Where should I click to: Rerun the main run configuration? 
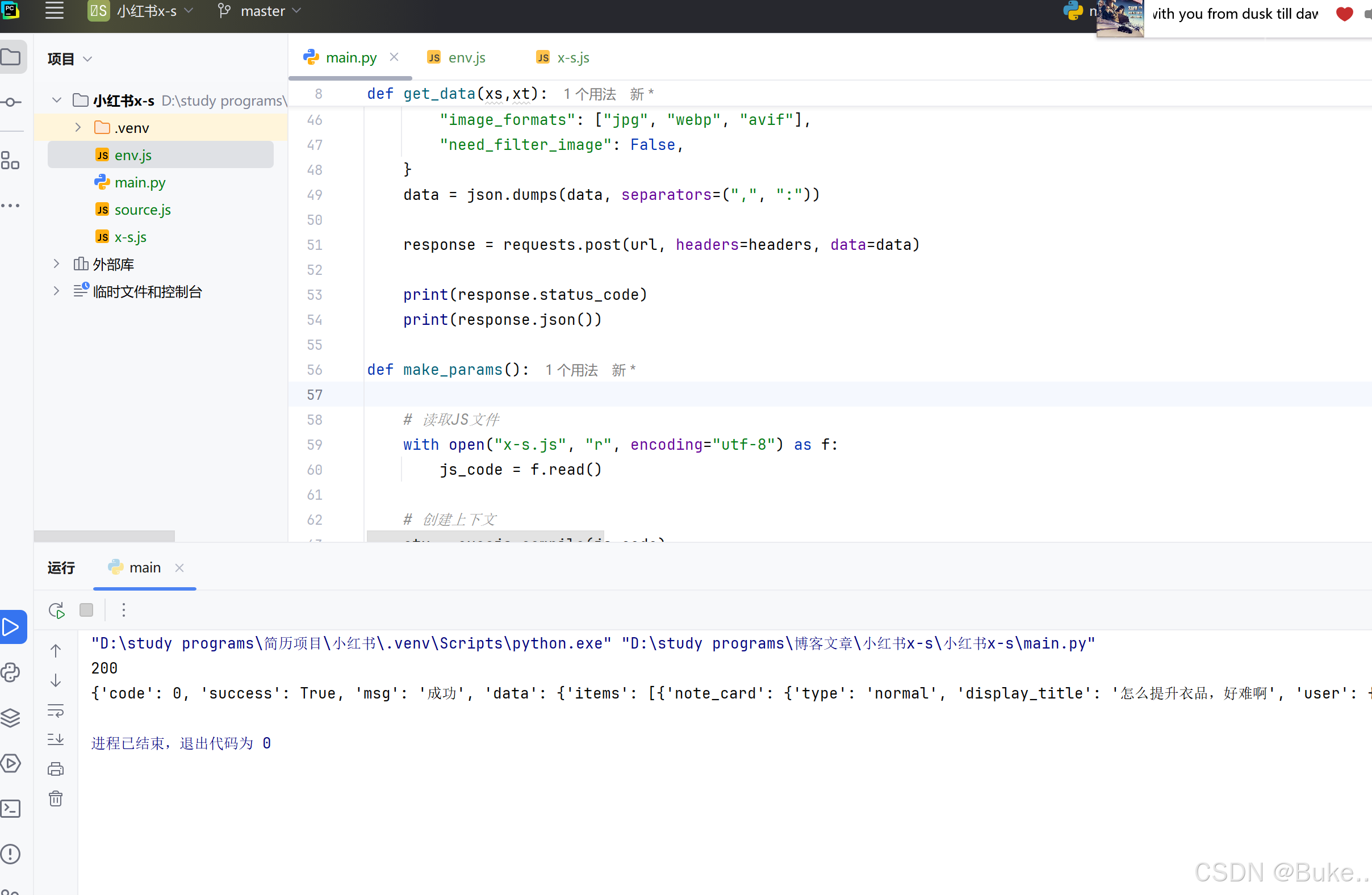(56, 610)
